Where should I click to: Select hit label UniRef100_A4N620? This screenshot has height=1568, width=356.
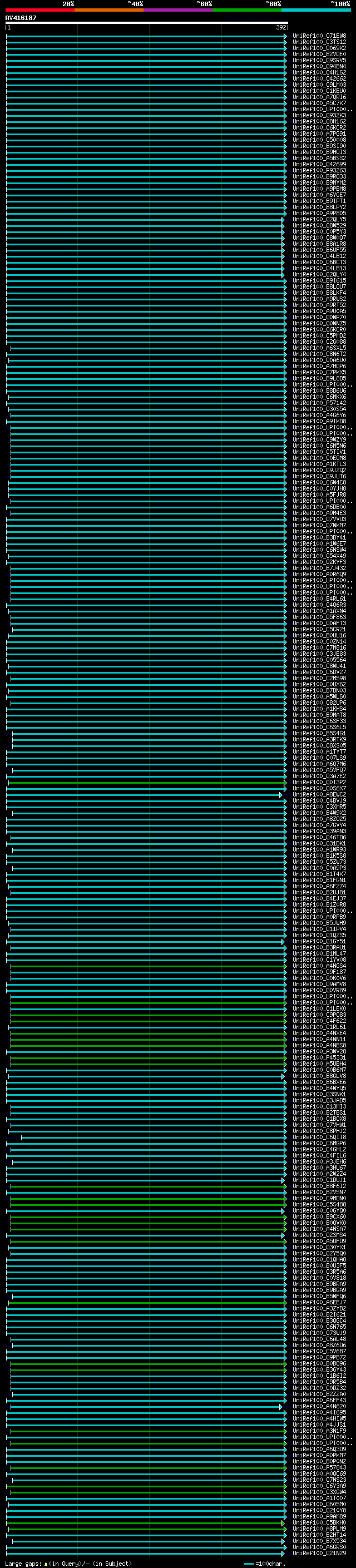point(319,1407)
